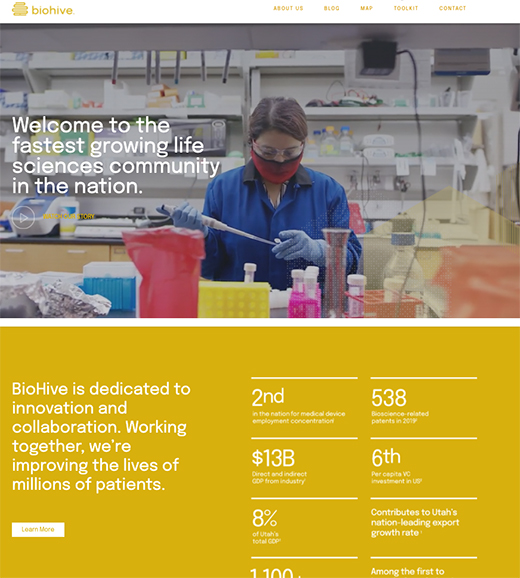Go to the Blog page

pyautogui.click(x=332, y=8)
